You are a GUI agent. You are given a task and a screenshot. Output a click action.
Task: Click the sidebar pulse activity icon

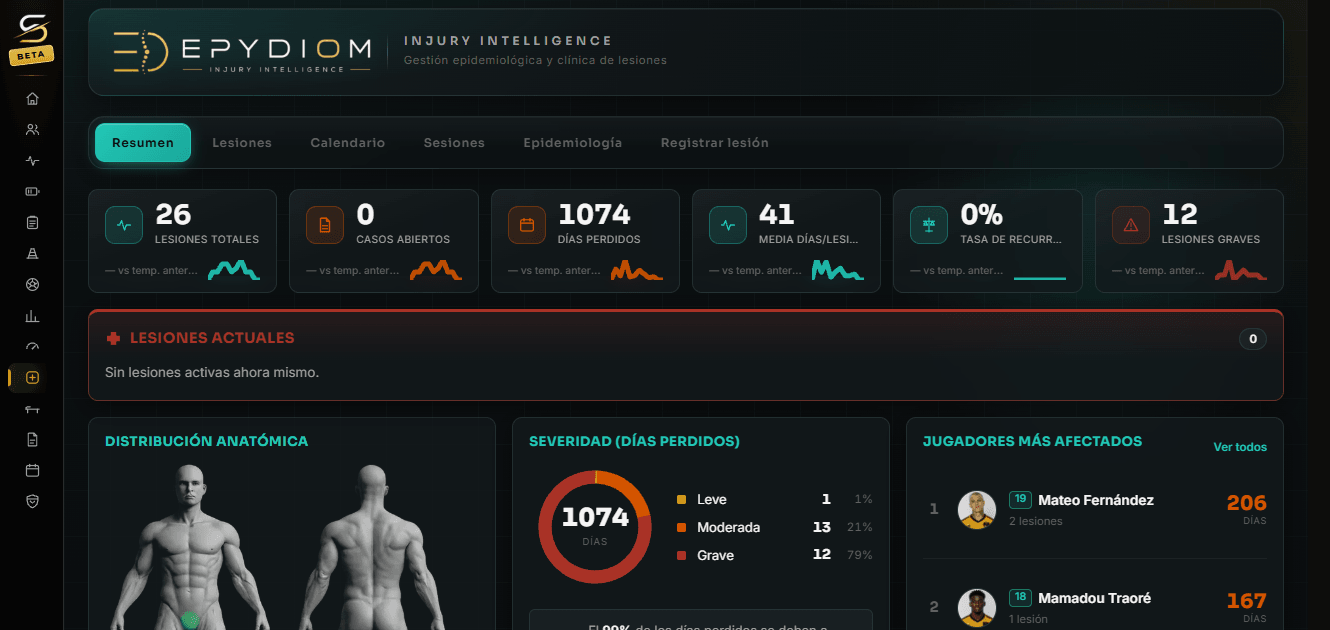pyautogui.click(x=32, y=160)
